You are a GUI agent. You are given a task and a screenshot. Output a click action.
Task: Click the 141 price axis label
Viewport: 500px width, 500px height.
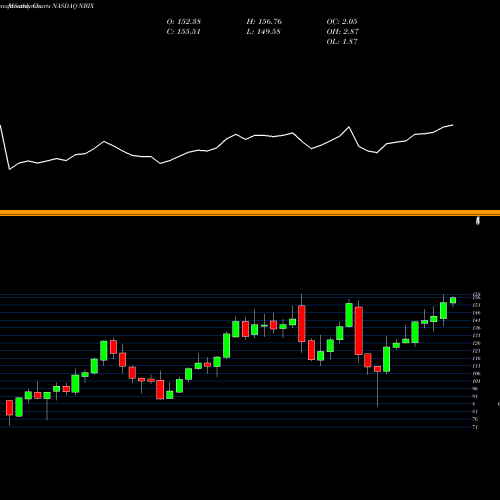[476, 320]
